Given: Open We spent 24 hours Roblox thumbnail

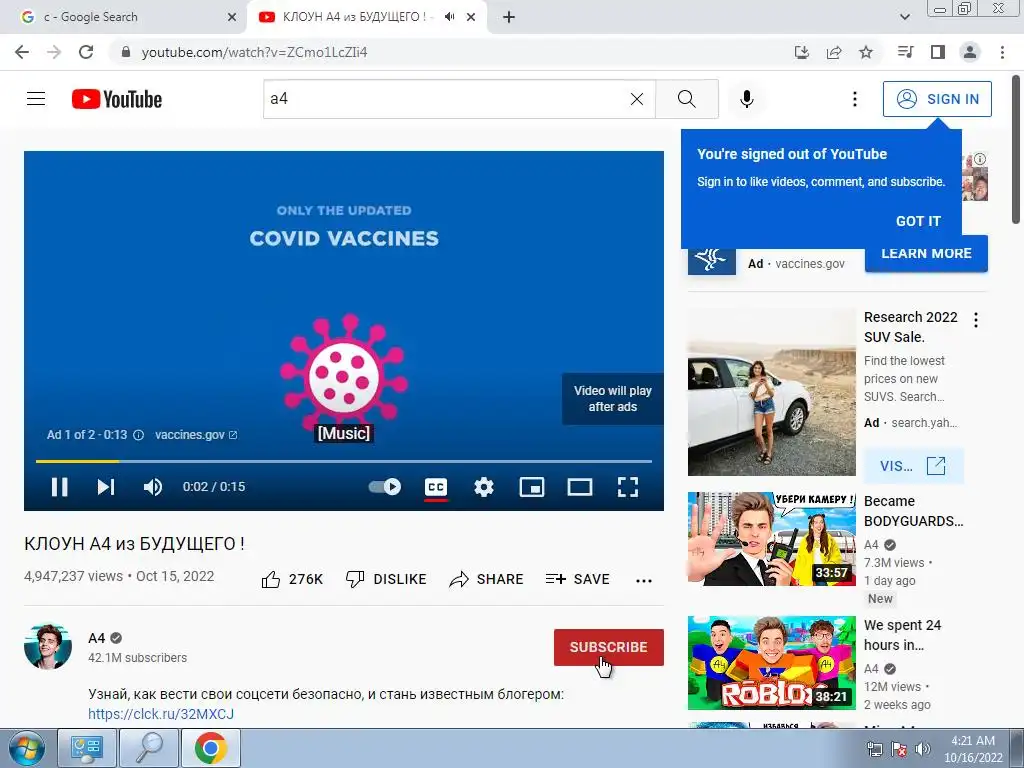Looking at the screenshot, I should coord(771,663).
